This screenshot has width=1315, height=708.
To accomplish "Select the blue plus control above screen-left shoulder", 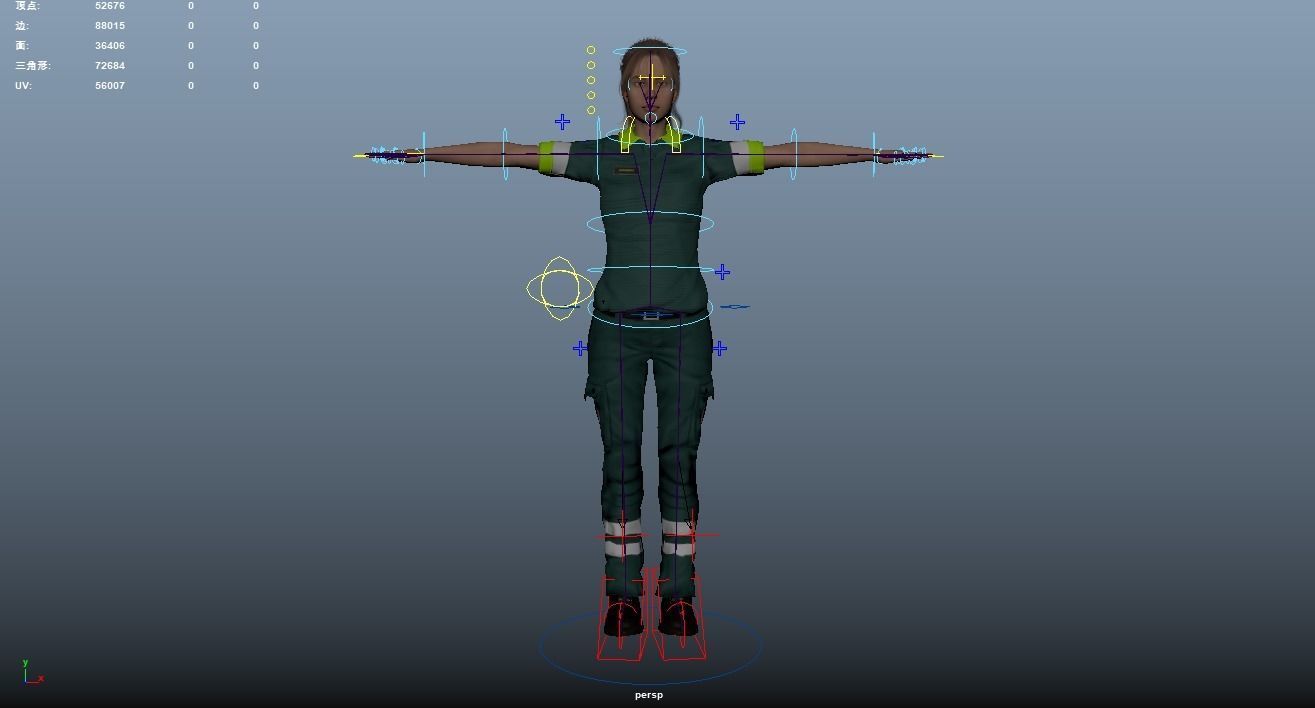I will tap(562, 122).
